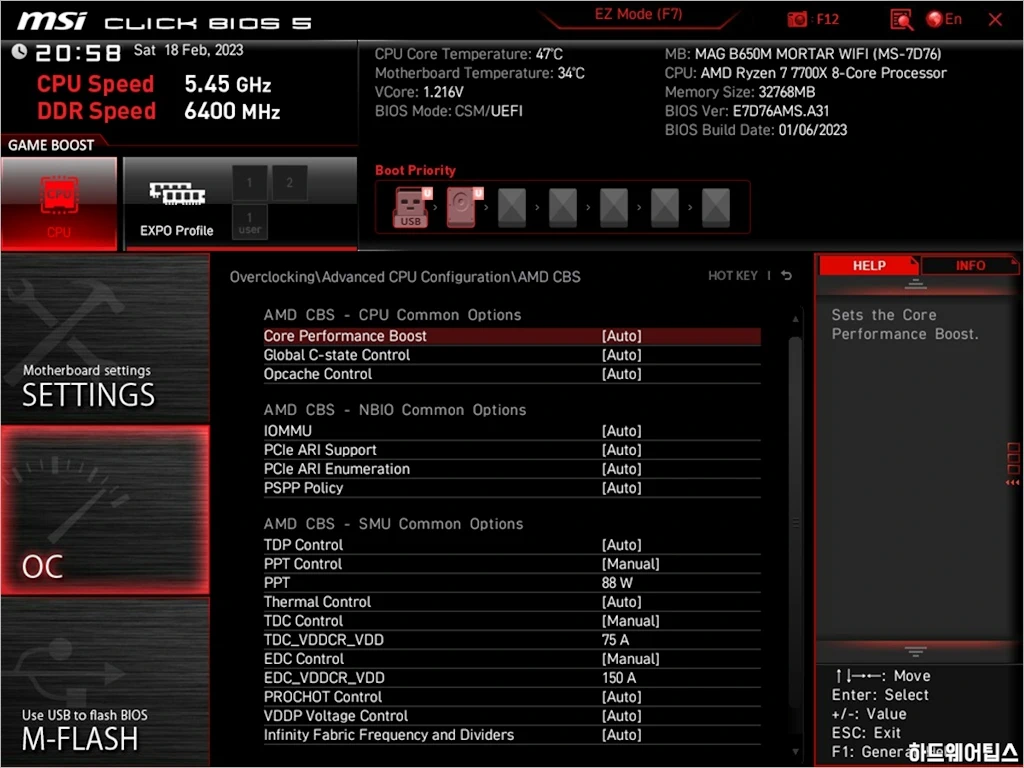Edit the PPT 88 W value
Viewport: 1024px width, 768px height.
pyautogui.click(x=617, y=583)
